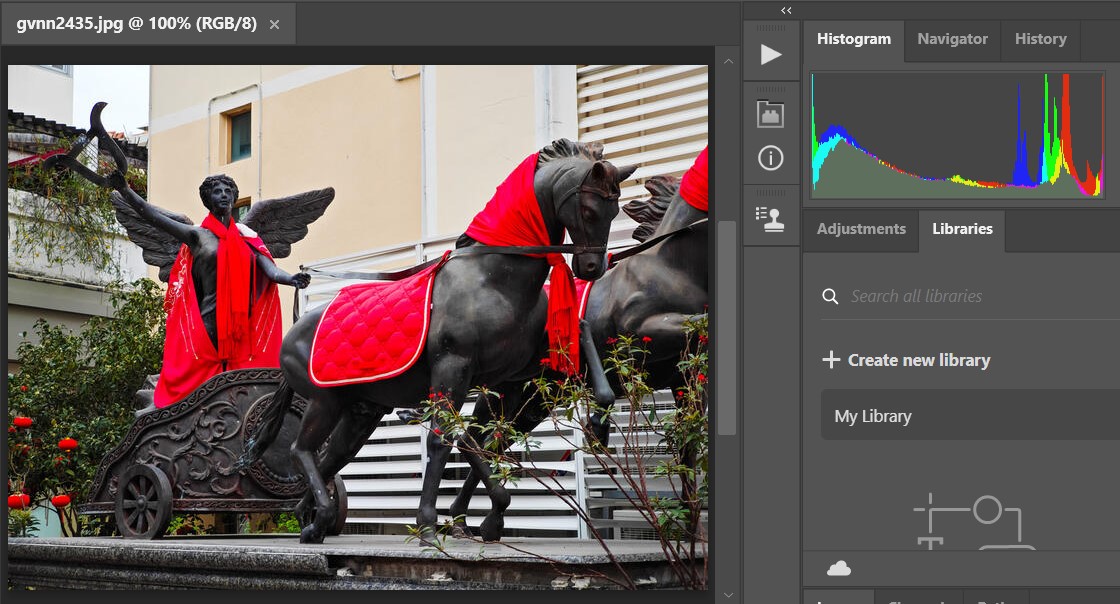1120x604 pixels.
Task: Switch to the History tab
Action: 1040,39
